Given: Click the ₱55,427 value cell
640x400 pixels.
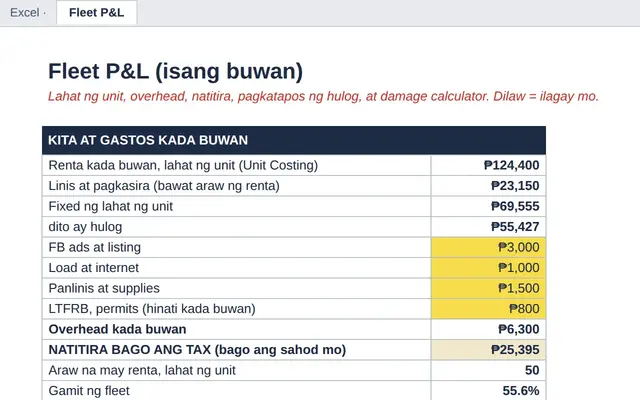Looking at the screenshot, I should click(x=489, y=227).
